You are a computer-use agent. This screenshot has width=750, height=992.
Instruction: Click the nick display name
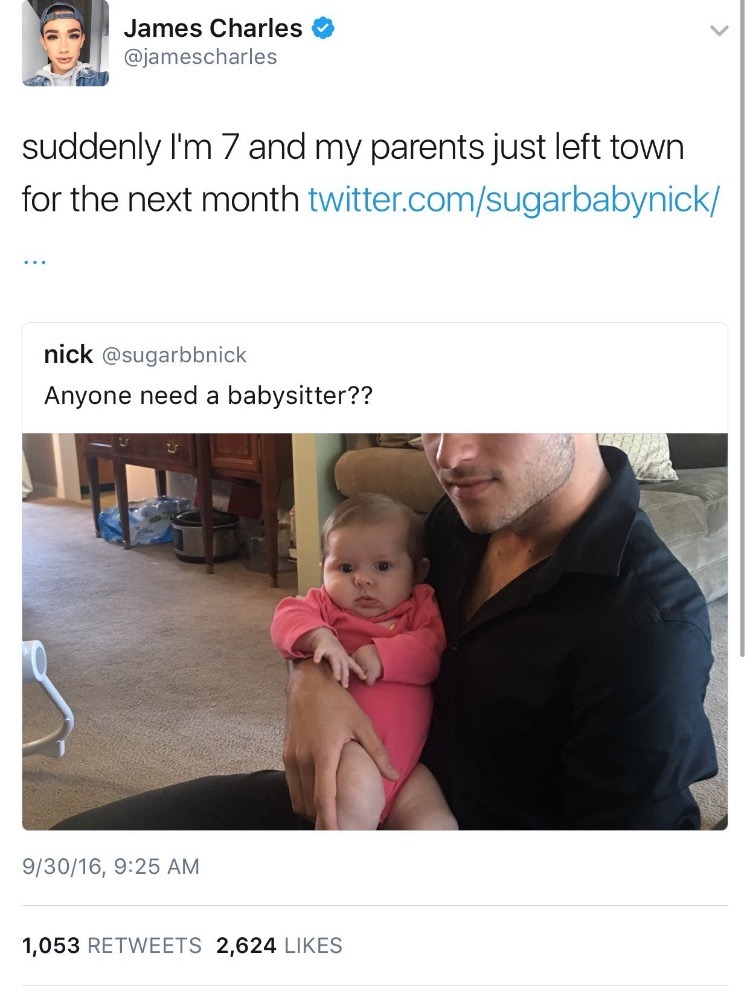pos(68,354)
